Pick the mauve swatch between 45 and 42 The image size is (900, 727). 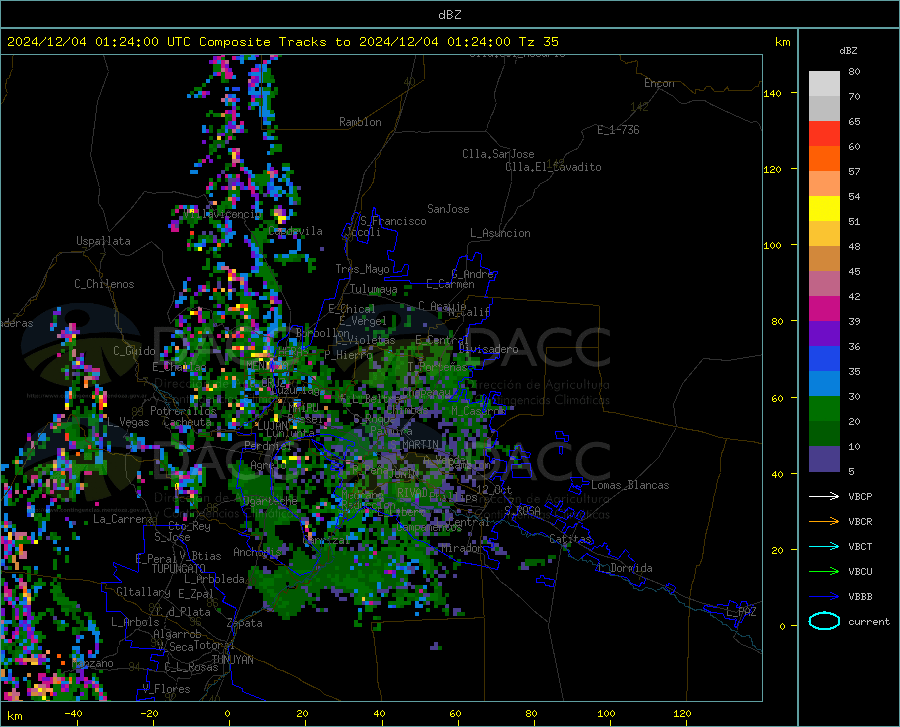[x=824, y=284]
